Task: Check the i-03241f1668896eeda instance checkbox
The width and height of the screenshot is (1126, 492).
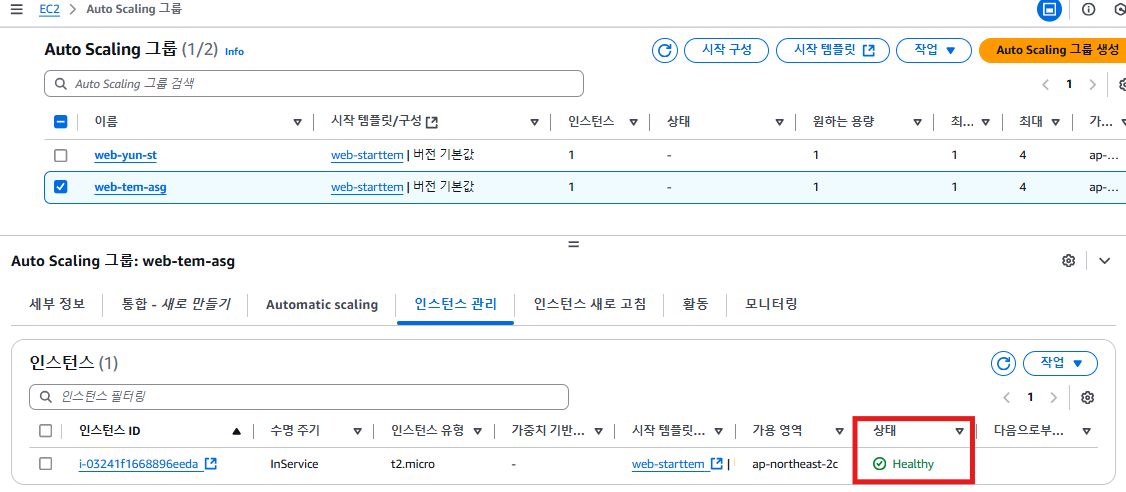Action: pyautogui.click(x=46, y=464)
